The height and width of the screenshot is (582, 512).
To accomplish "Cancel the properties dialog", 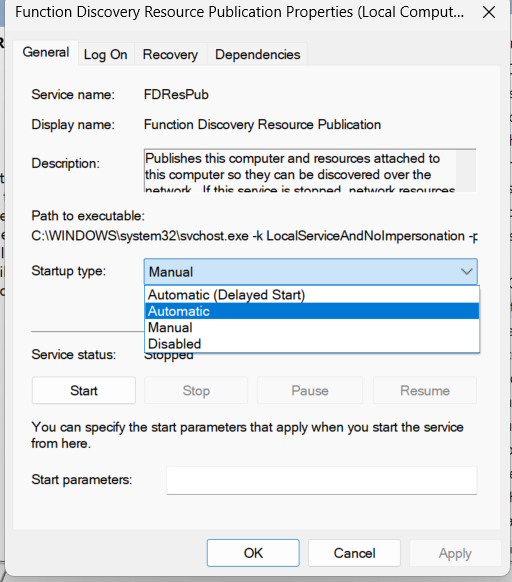I will click(x=354, y=553).
